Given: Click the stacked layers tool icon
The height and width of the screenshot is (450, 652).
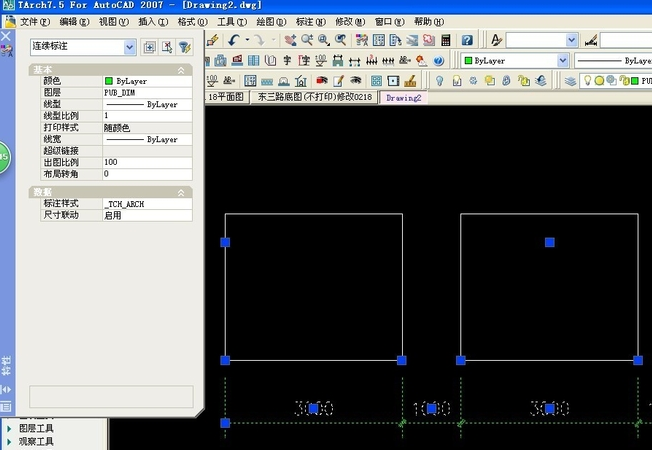Looking at the screenshot, I should 541,80.
